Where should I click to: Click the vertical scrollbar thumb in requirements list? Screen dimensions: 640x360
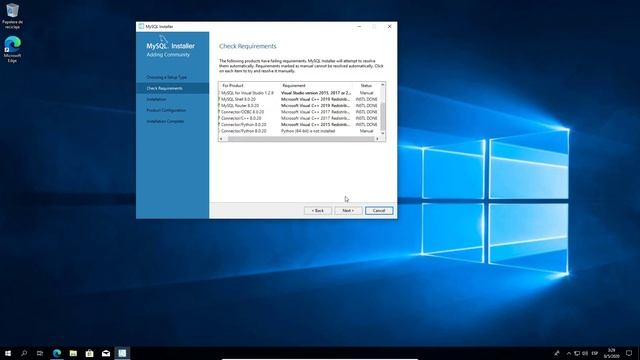pyautogui.click(x=383, y=117)
